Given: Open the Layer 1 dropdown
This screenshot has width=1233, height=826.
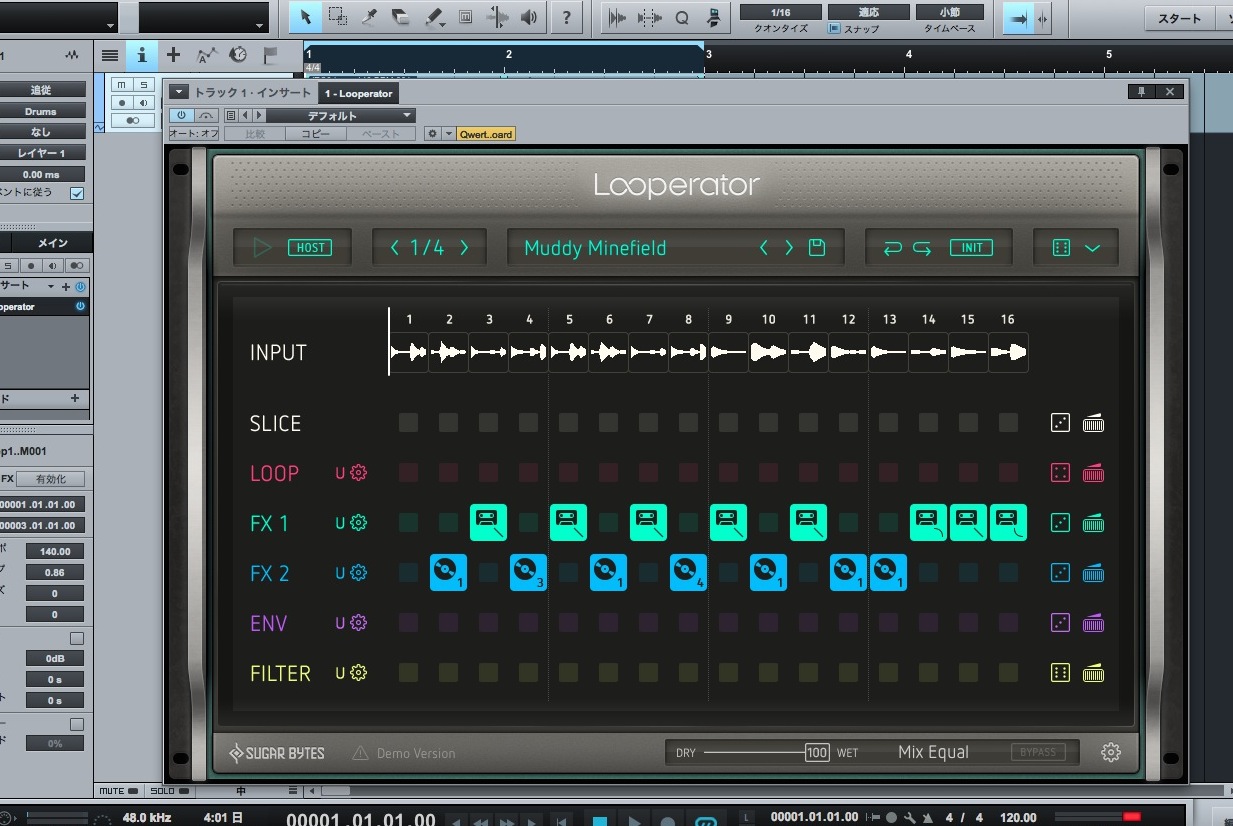Looking at the screenshot, I should tap(41, 153).
